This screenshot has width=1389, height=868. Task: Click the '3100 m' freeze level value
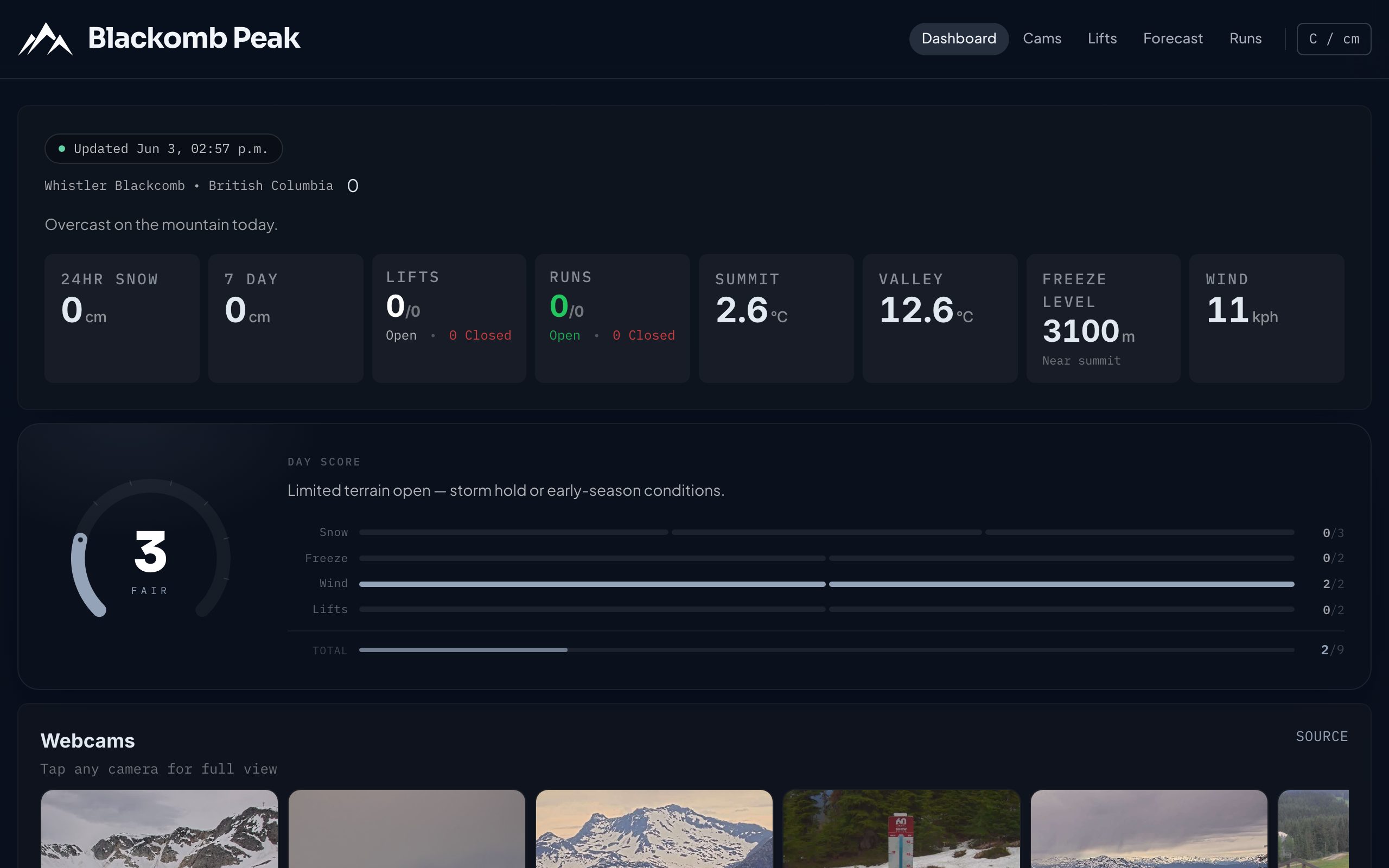click(x=1088, y=331)
